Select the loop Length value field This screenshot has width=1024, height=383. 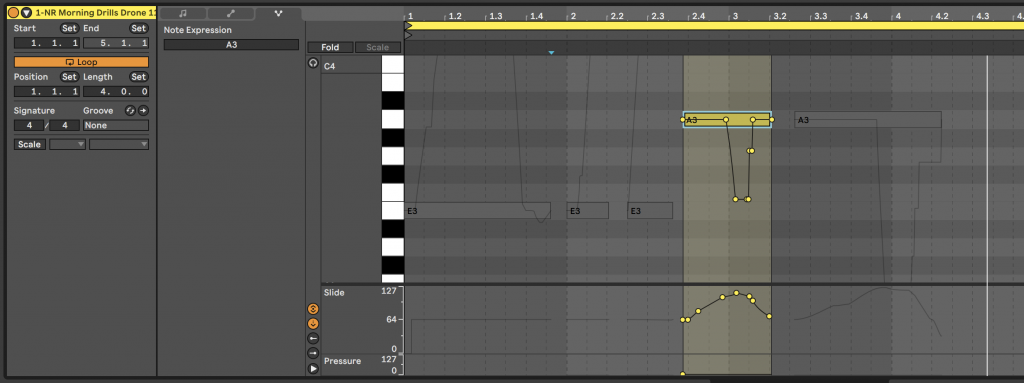(x=116, y=92)
